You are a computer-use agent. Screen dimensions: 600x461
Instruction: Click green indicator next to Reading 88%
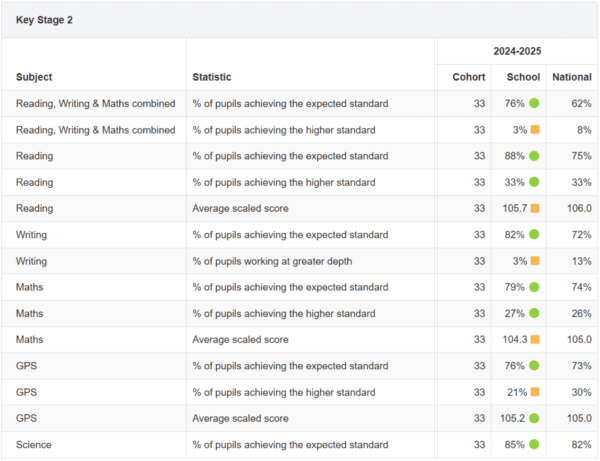click(x=535, y=156)
